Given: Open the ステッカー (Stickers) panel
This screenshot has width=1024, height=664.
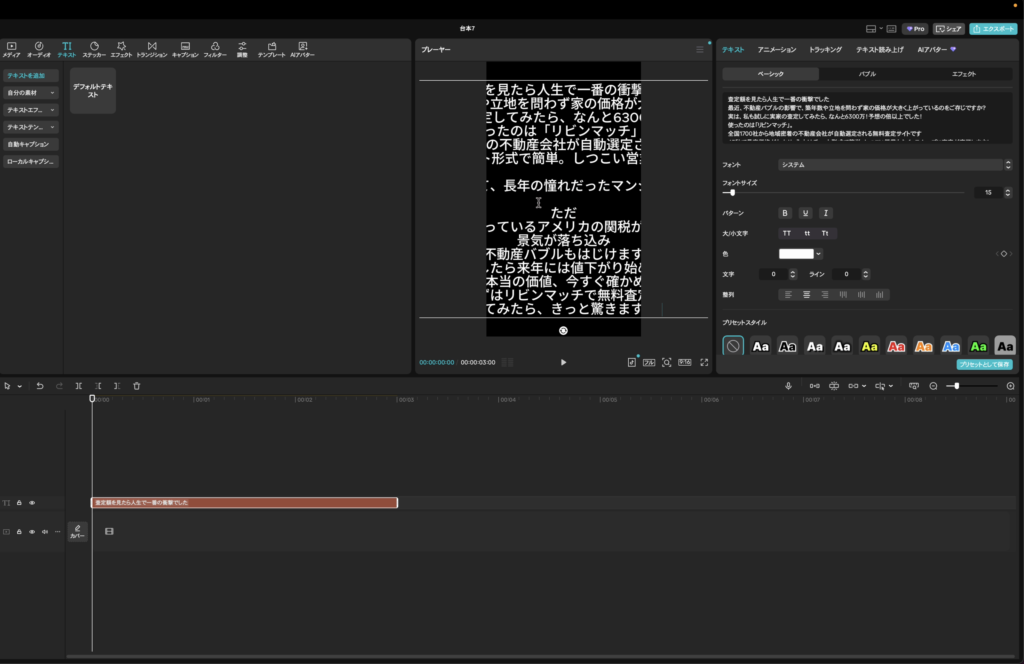Looking at the screenshot, I should pos(94,49).
